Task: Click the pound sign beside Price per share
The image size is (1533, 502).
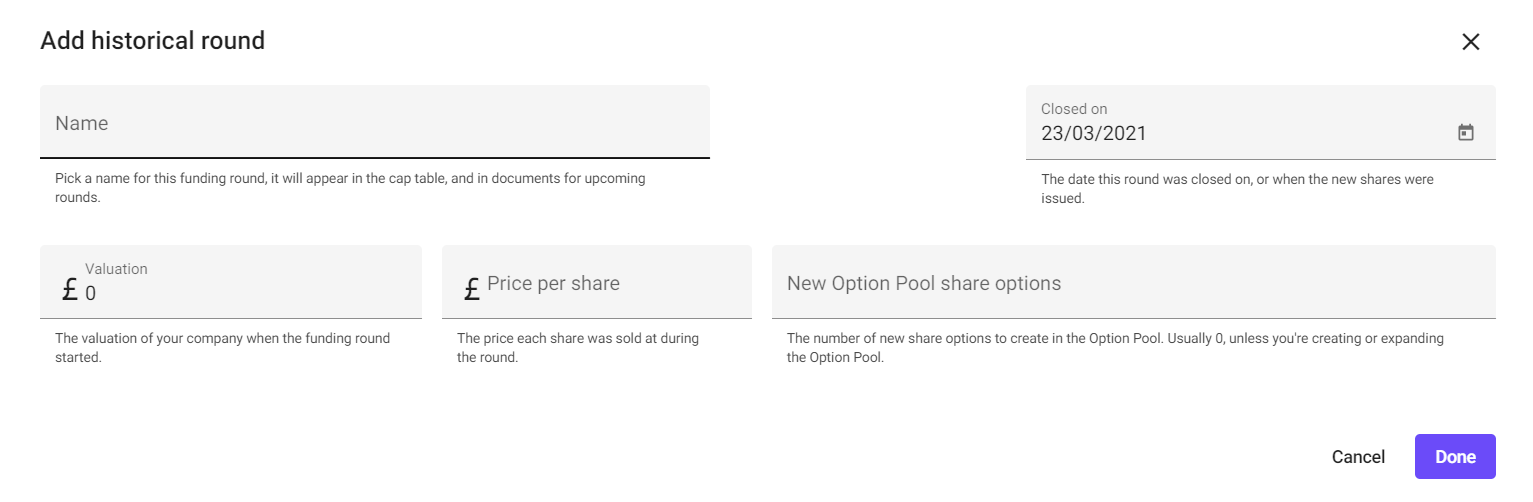Action: (472, 290)
